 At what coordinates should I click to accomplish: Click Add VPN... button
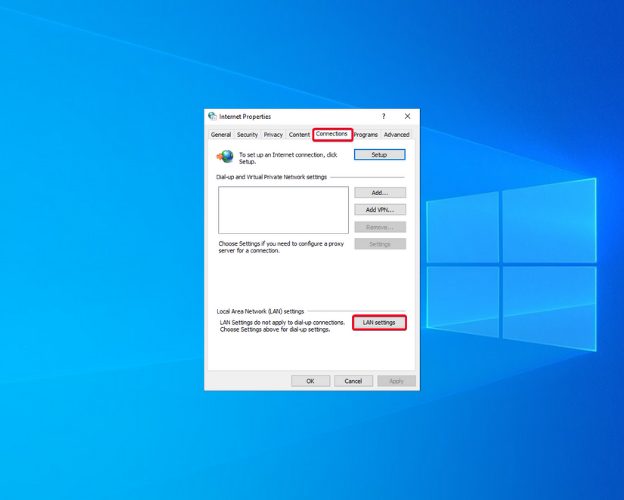pos(380,210)
